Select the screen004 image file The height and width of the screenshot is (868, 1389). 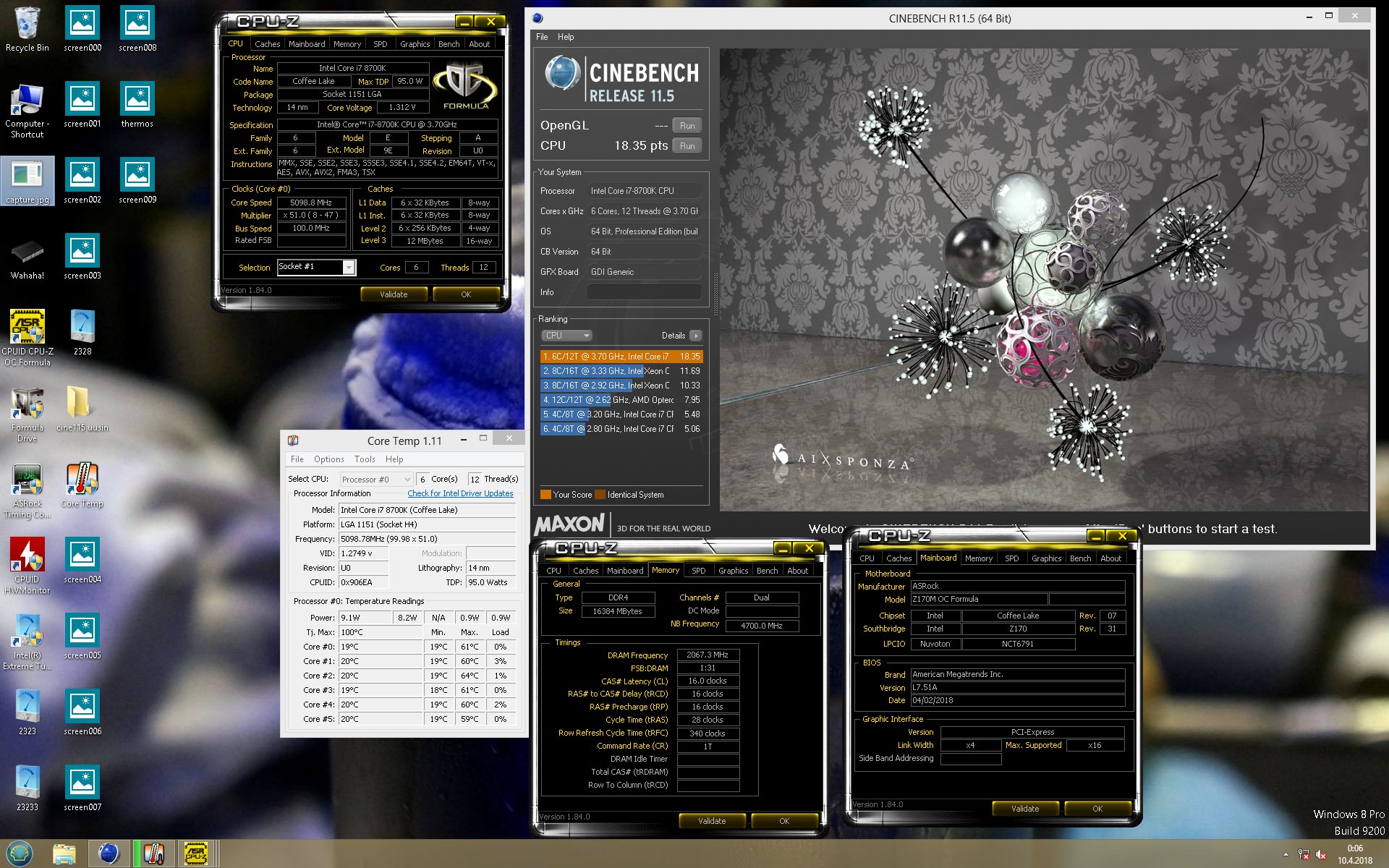point(82,561)
